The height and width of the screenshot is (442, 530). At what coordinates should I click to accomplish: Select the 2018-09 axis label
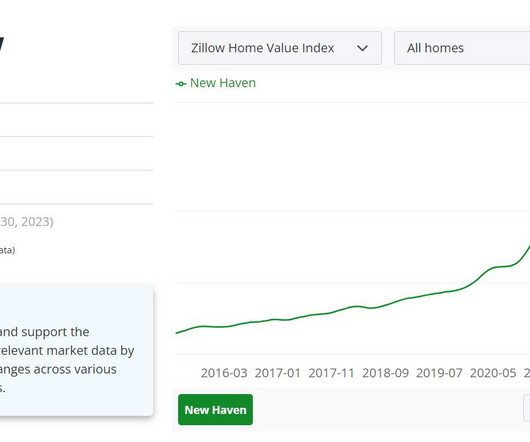[x=385, y=373]
